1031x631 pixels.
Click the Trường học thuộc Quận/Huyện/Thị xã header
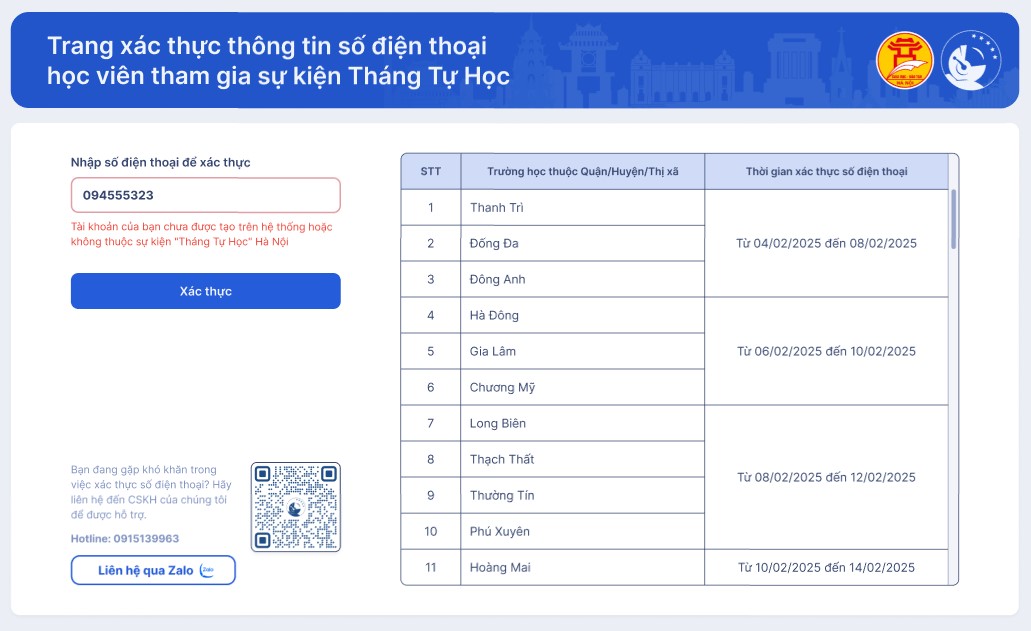[582, 171]
